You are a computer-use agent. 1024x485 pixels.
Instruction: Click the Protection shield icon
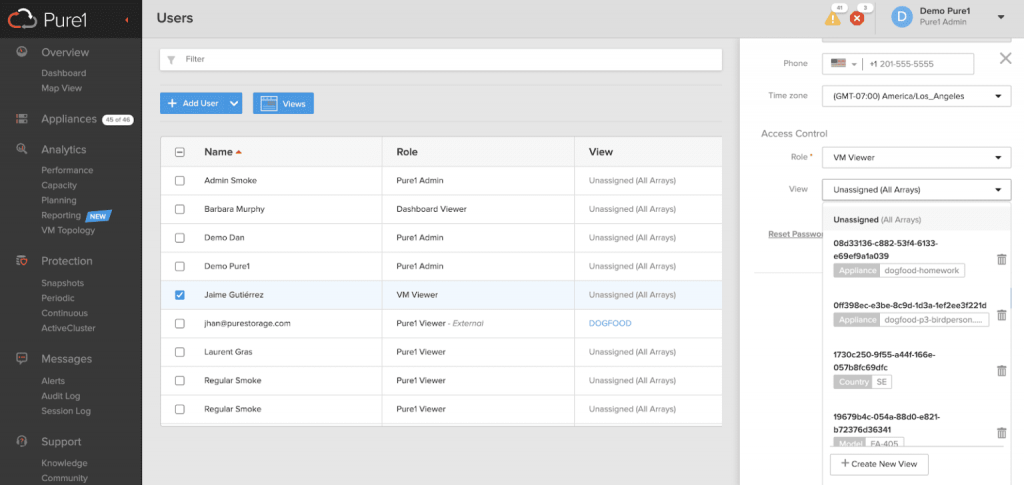(22, 261)
